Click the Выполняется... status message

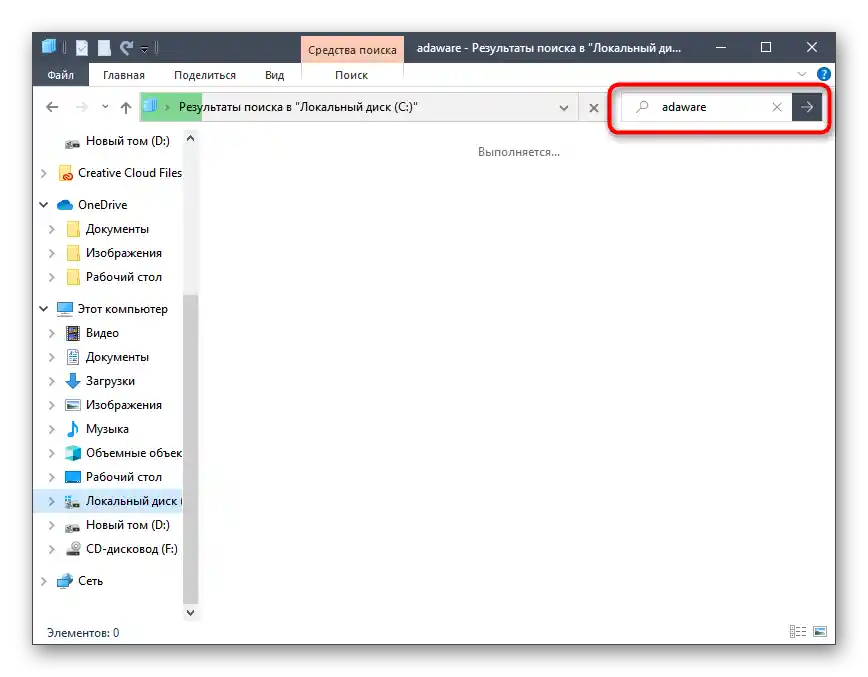tap(519, 152)
